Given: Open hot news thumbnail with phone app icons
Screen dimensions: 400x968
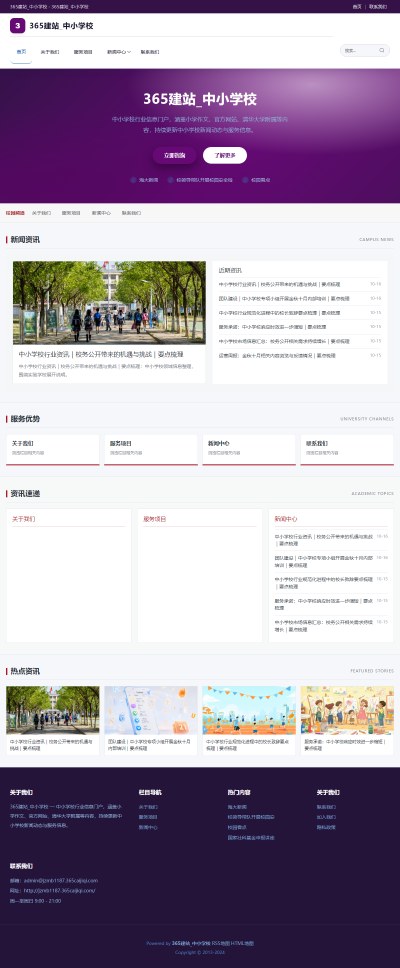Looking at the screenshot, I should point(151,710).
